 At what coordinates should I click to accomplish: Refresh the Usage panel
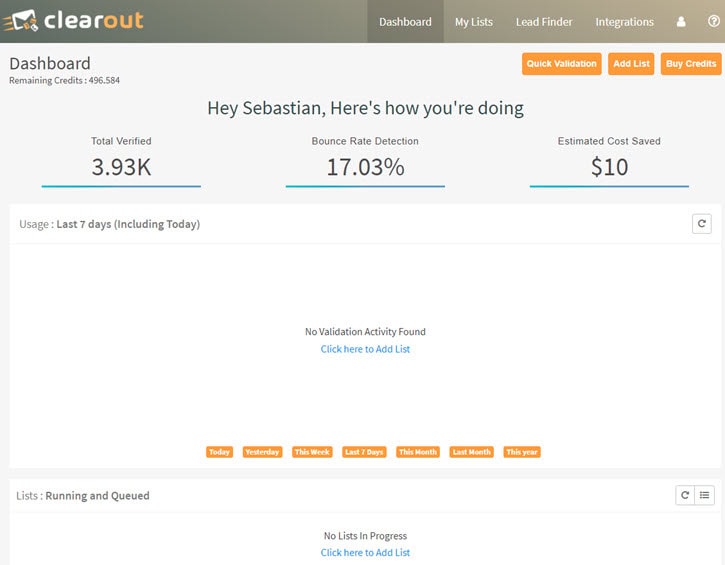[x=702, y=224]
